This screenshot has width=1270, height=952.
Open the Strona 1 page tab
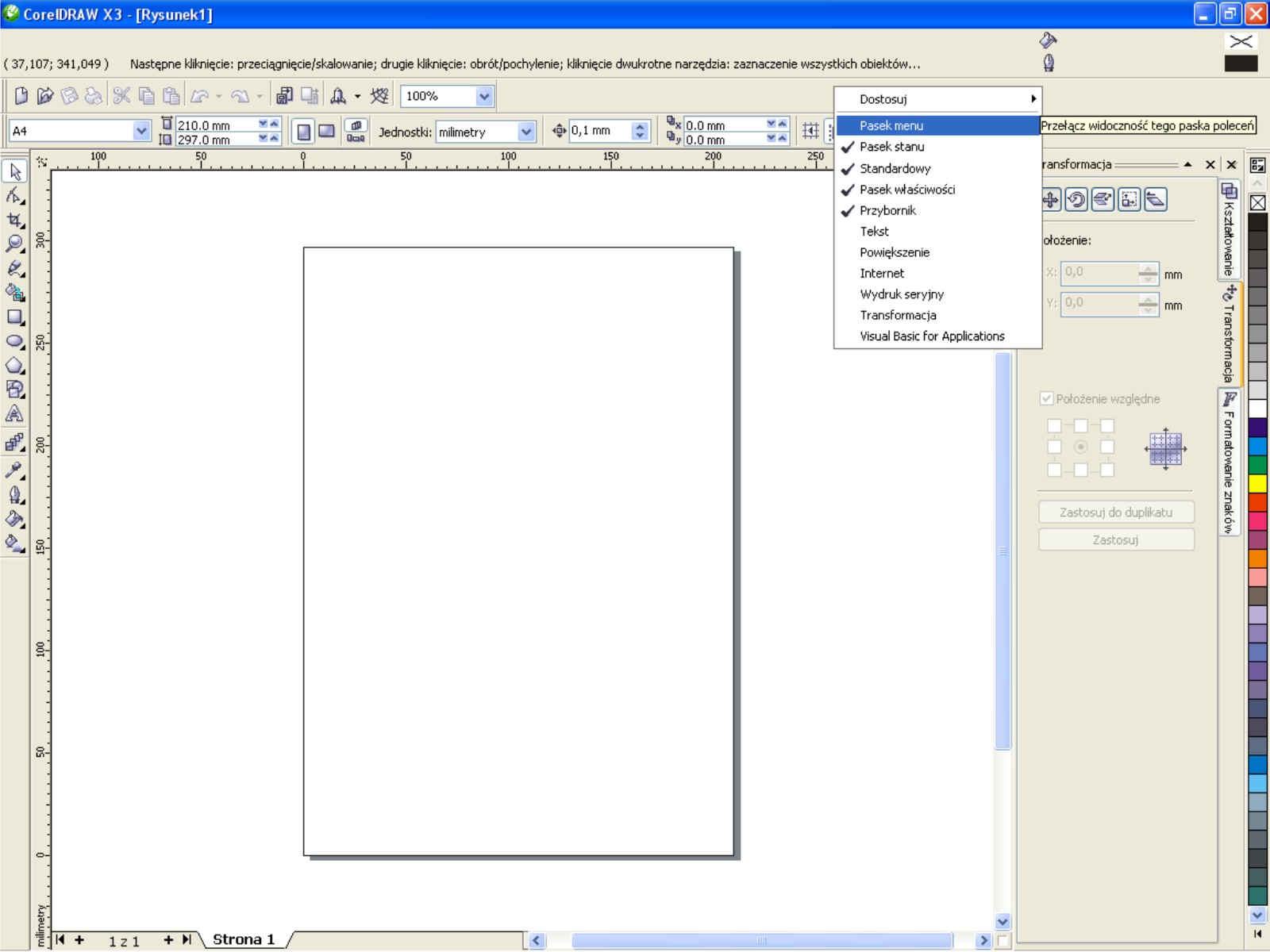[244, 939]
